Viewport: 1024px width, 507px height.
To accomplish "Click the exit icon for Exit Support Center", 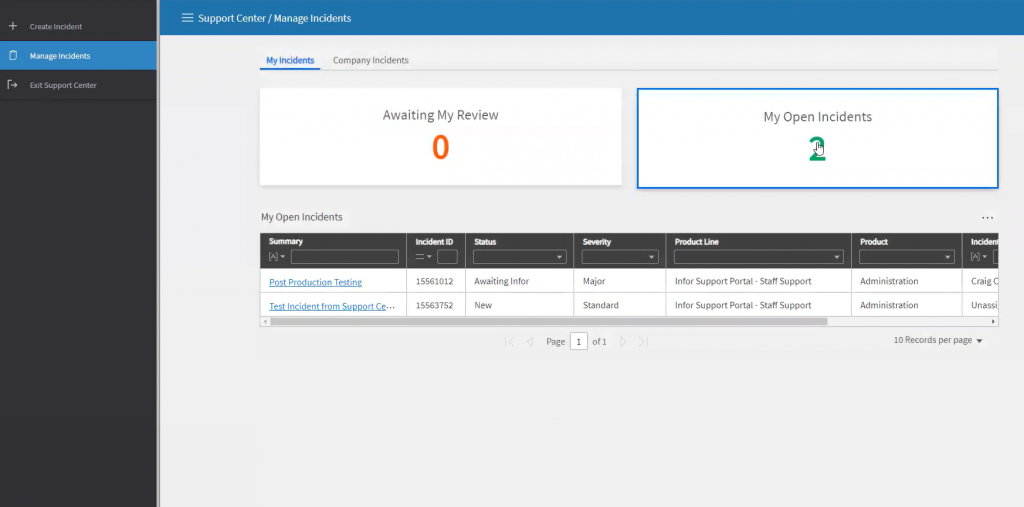I will pyautogui.click(x=13, y=85).
